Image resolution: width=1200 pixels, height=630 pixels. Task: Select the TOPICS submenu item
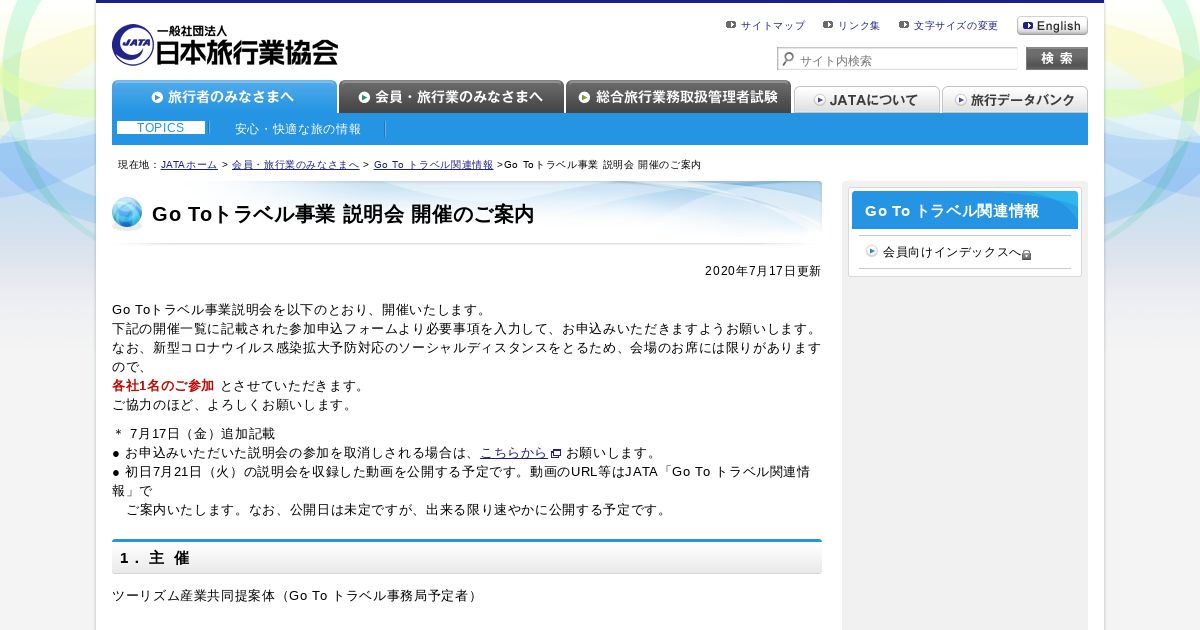pyautogui.click(x=161, y=128)
